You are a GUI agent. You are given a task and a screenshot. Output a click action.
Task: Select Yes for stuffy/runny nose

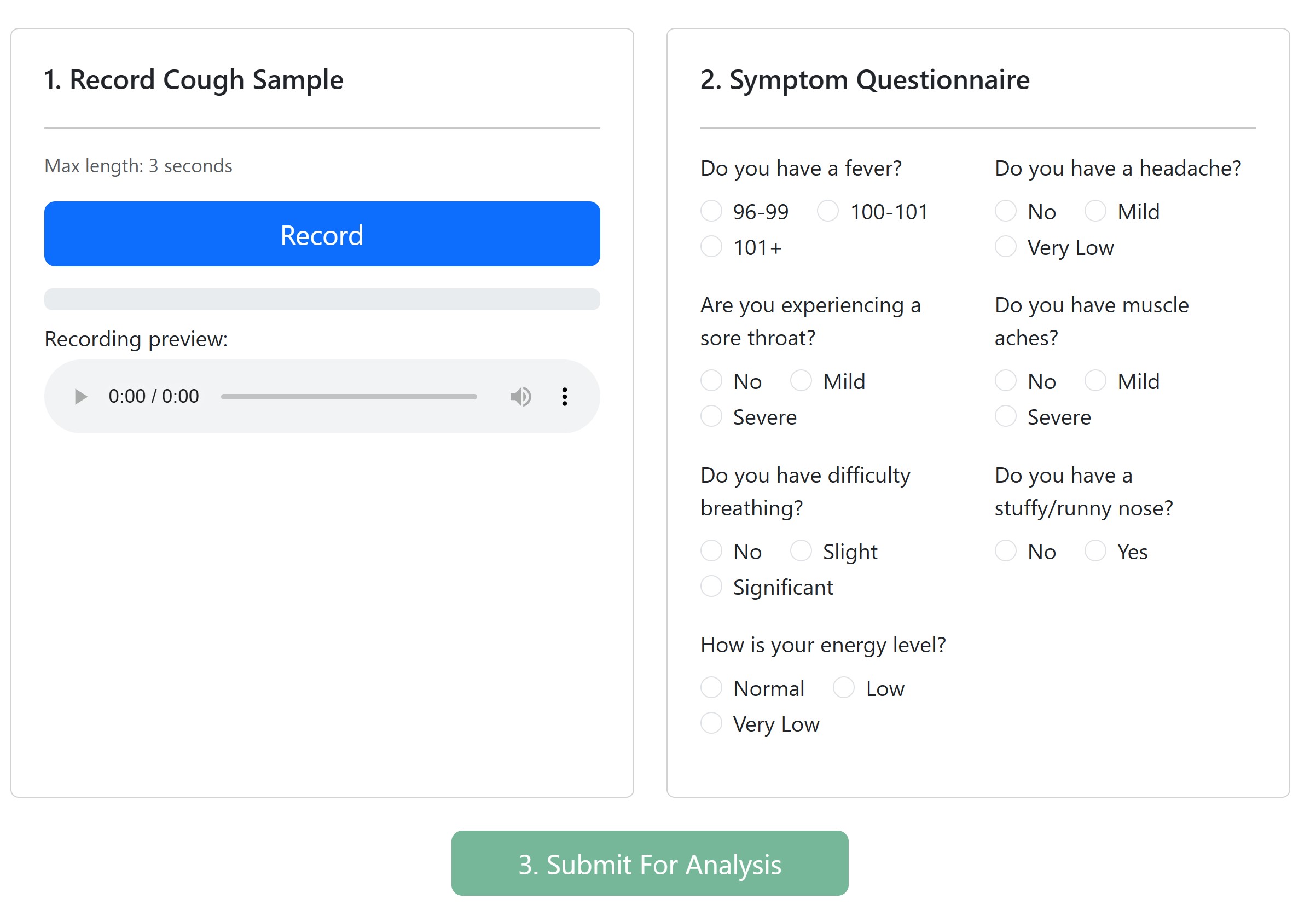pyautogui.click(x=1095, y=550)
